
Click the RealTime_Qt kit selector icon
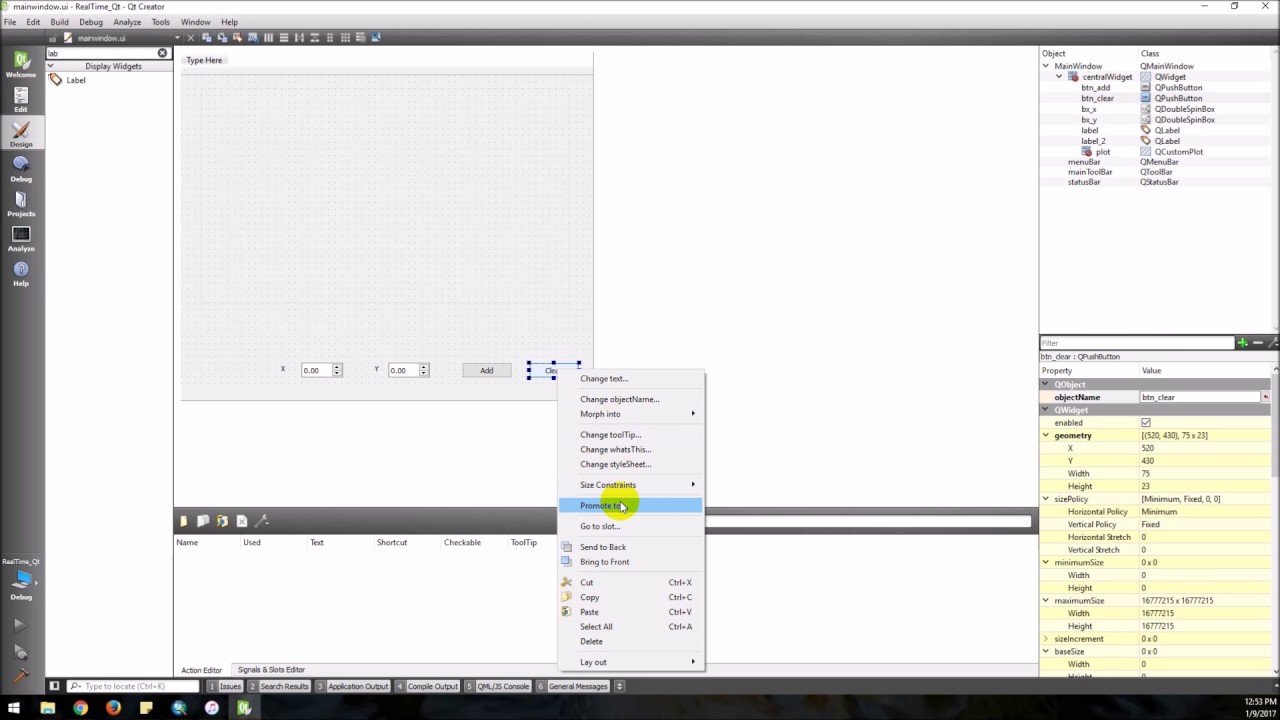click(x=21, y=580)
